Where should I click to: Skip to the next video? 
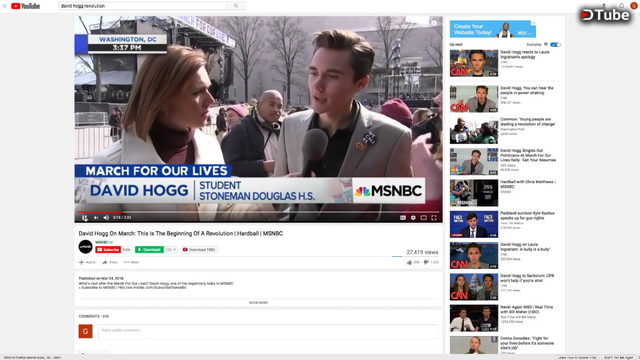pos(96,218)
